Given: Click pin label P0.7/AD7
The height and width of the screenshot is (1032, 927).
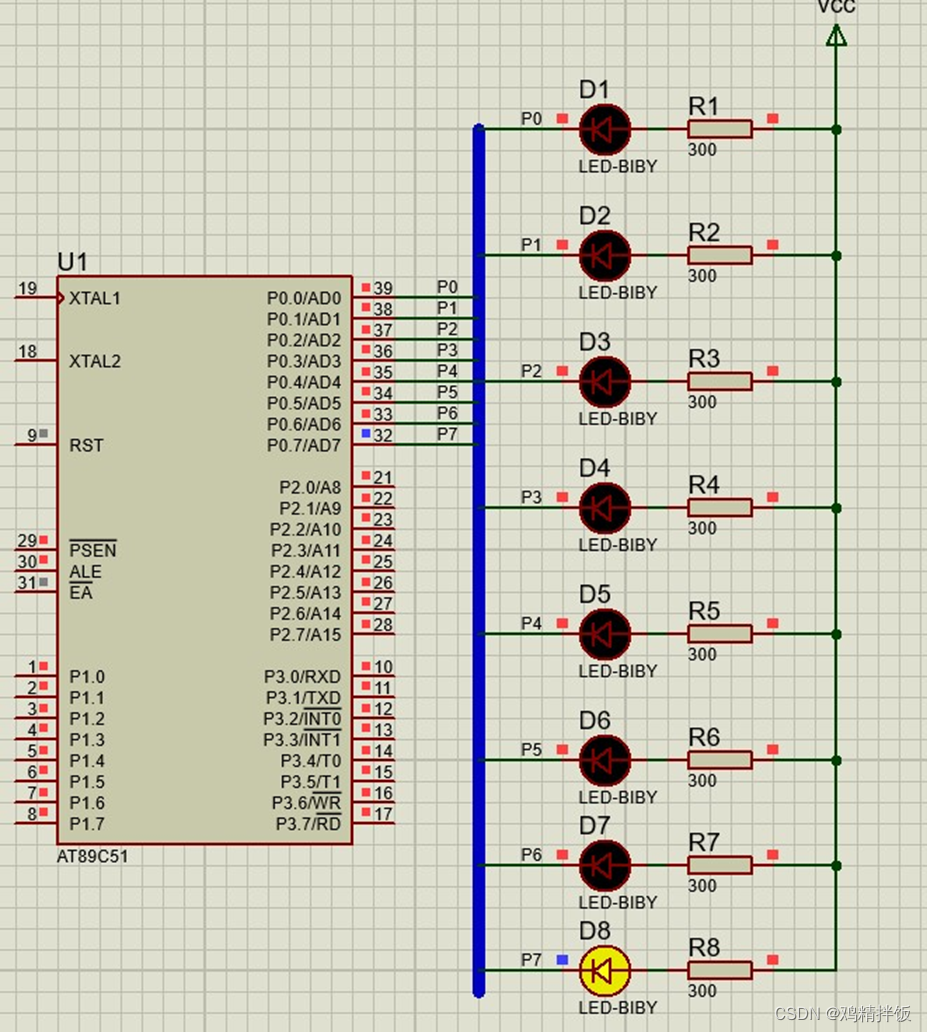Looking at the screenshot, I should pos(304,446).
